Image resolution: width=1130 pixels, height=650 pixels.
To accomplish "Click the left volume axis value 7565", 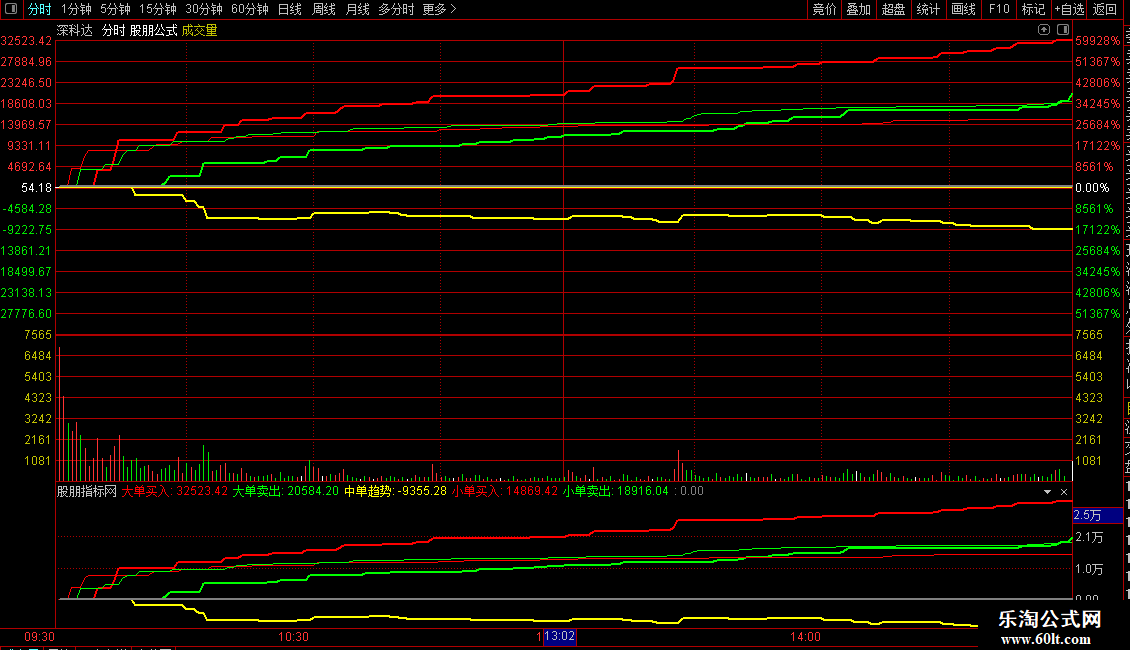I will pyautogui.click(x=38, y=335).
